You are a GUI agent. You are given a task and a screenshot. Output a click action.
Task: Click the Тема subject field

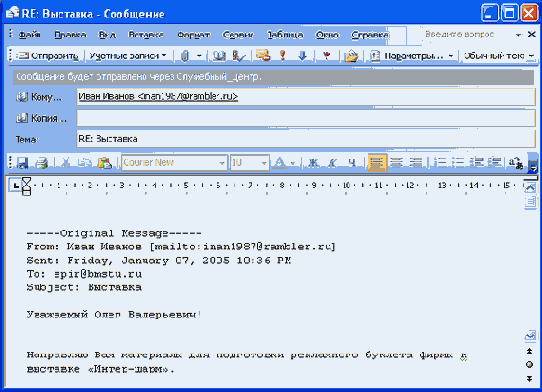[306, 139]
